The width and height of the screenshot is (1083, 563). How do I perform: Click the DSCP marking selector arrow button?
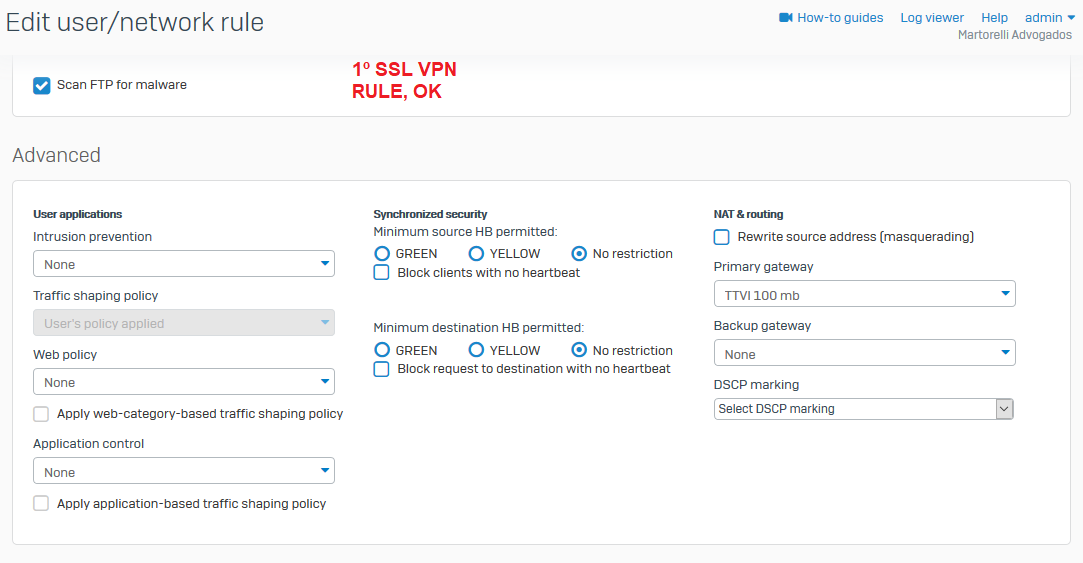[1004, 409]
